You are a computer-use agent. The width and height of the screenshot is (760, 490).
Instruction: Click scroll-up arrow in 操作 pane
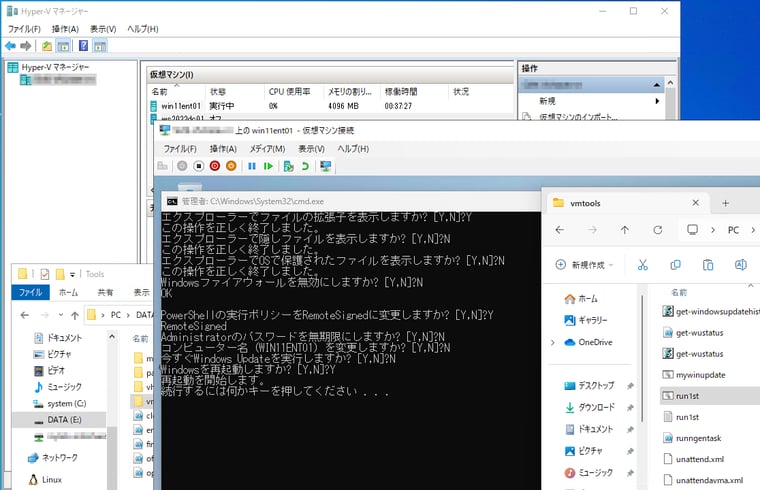[x=671, y=83]
